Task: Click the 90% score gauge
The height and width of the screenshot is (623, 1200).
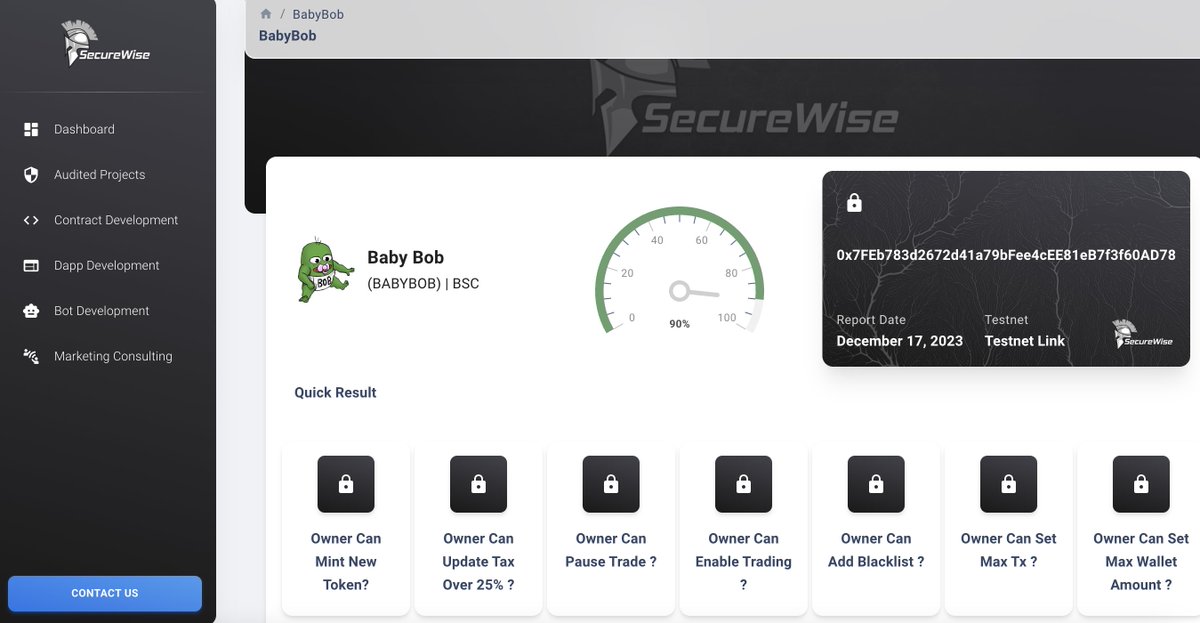Action: click(x=680, y=271)
